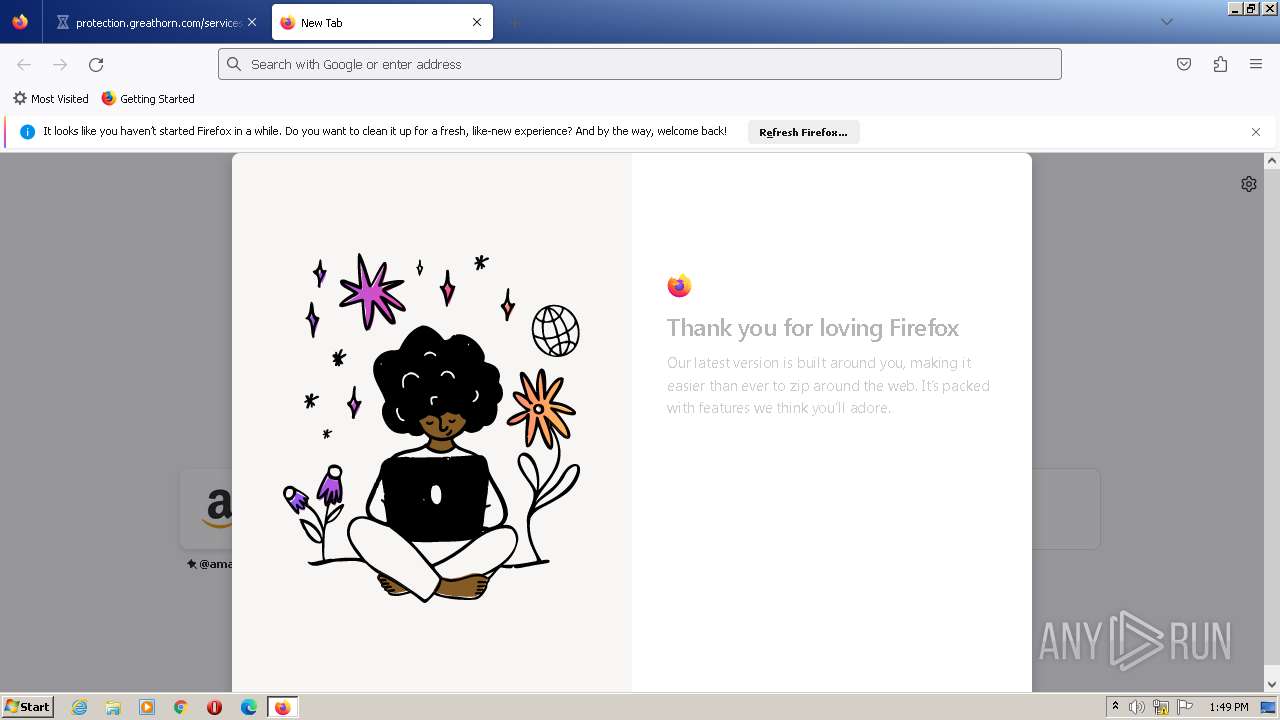Close the New Tab tab

click(x=477, y=22)
